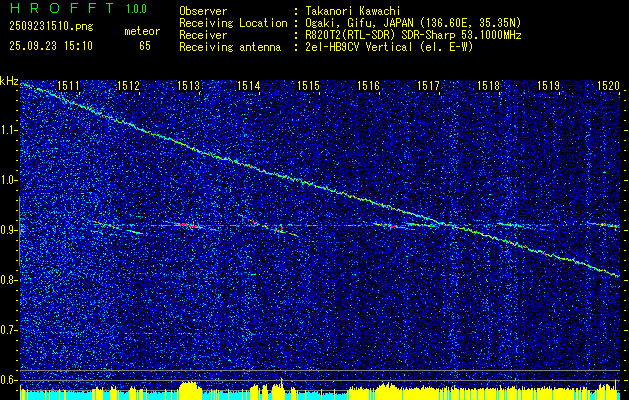Click the 1512 time marker
The width and height of the screenshot is (629, 400).
click(x=128, y=85)
